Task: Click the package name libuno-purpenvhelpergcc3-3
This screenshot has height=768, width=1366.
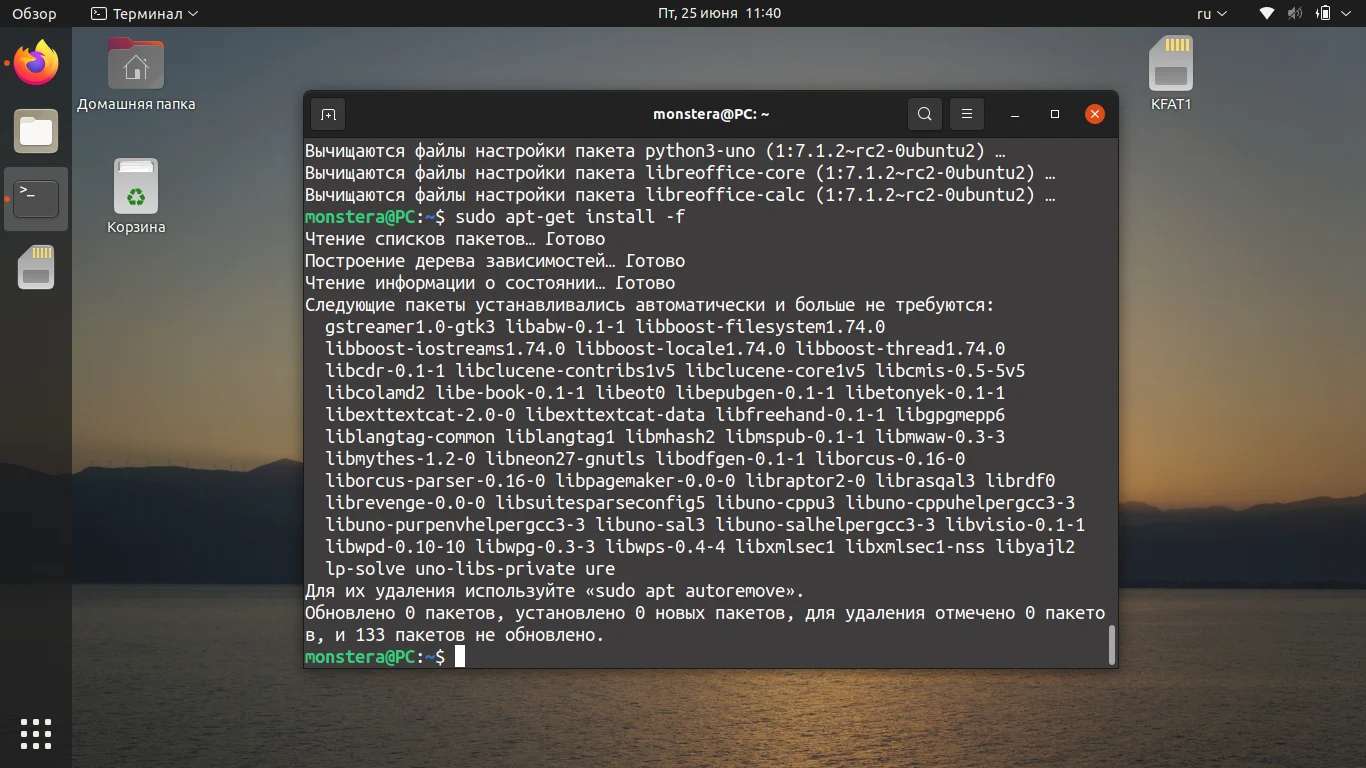Action: point(455,525)
